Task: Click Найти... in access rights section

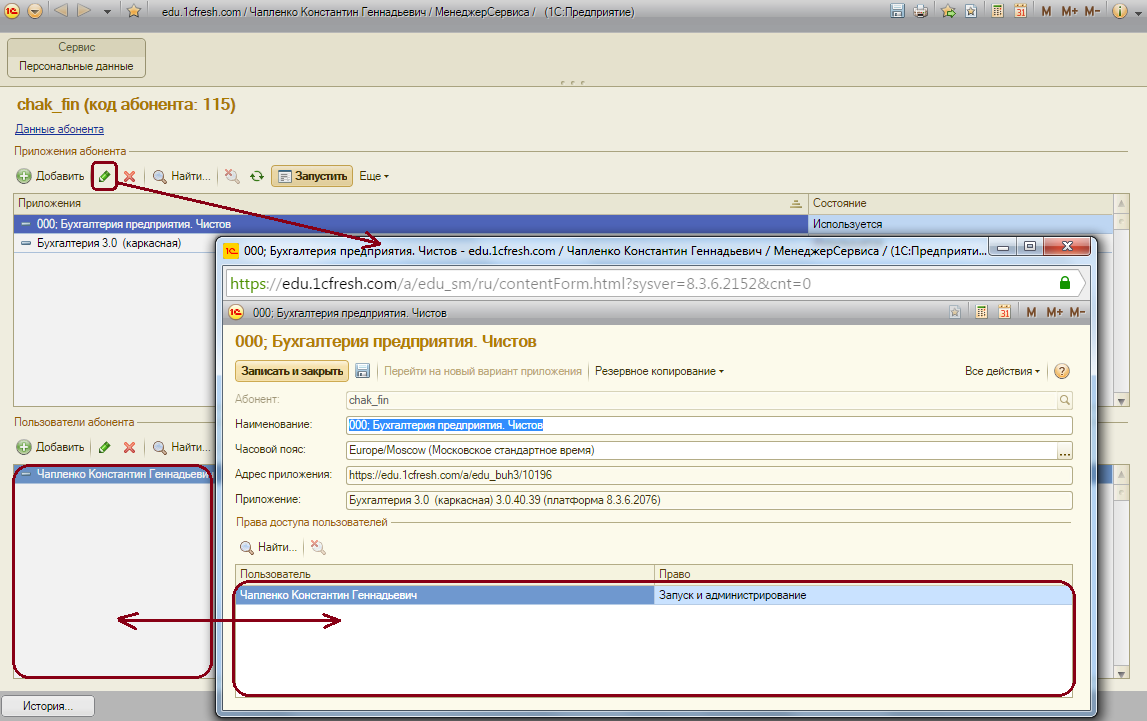Action: coord(268,547)
